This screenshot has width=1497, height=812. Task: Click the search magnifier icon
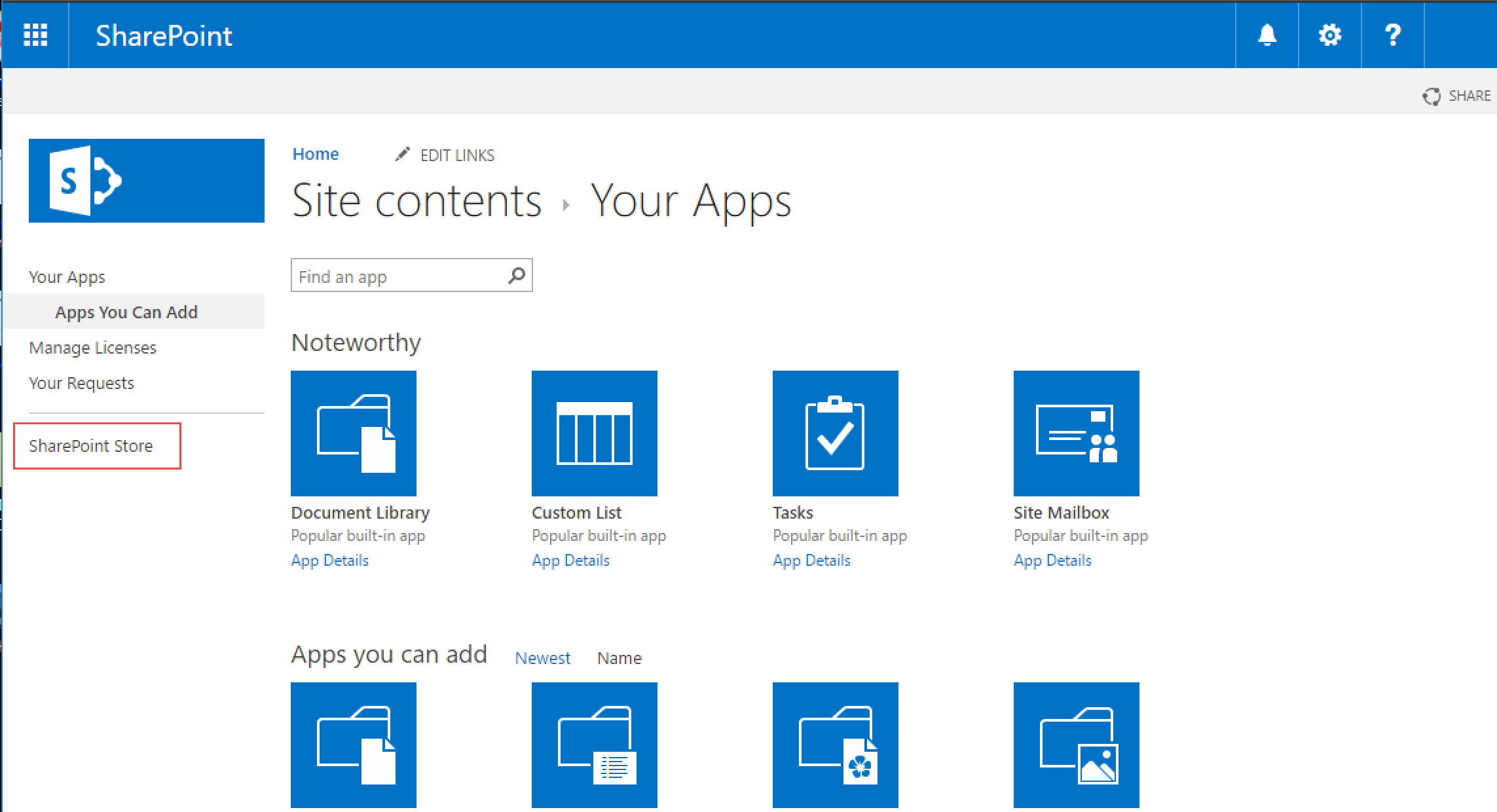pos(517,276)
